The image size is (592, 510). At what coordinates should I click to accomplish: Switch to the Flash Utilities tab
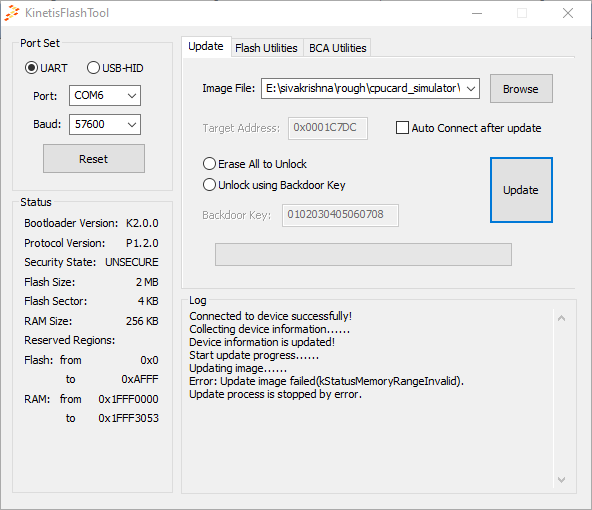[x=266, y=48]
